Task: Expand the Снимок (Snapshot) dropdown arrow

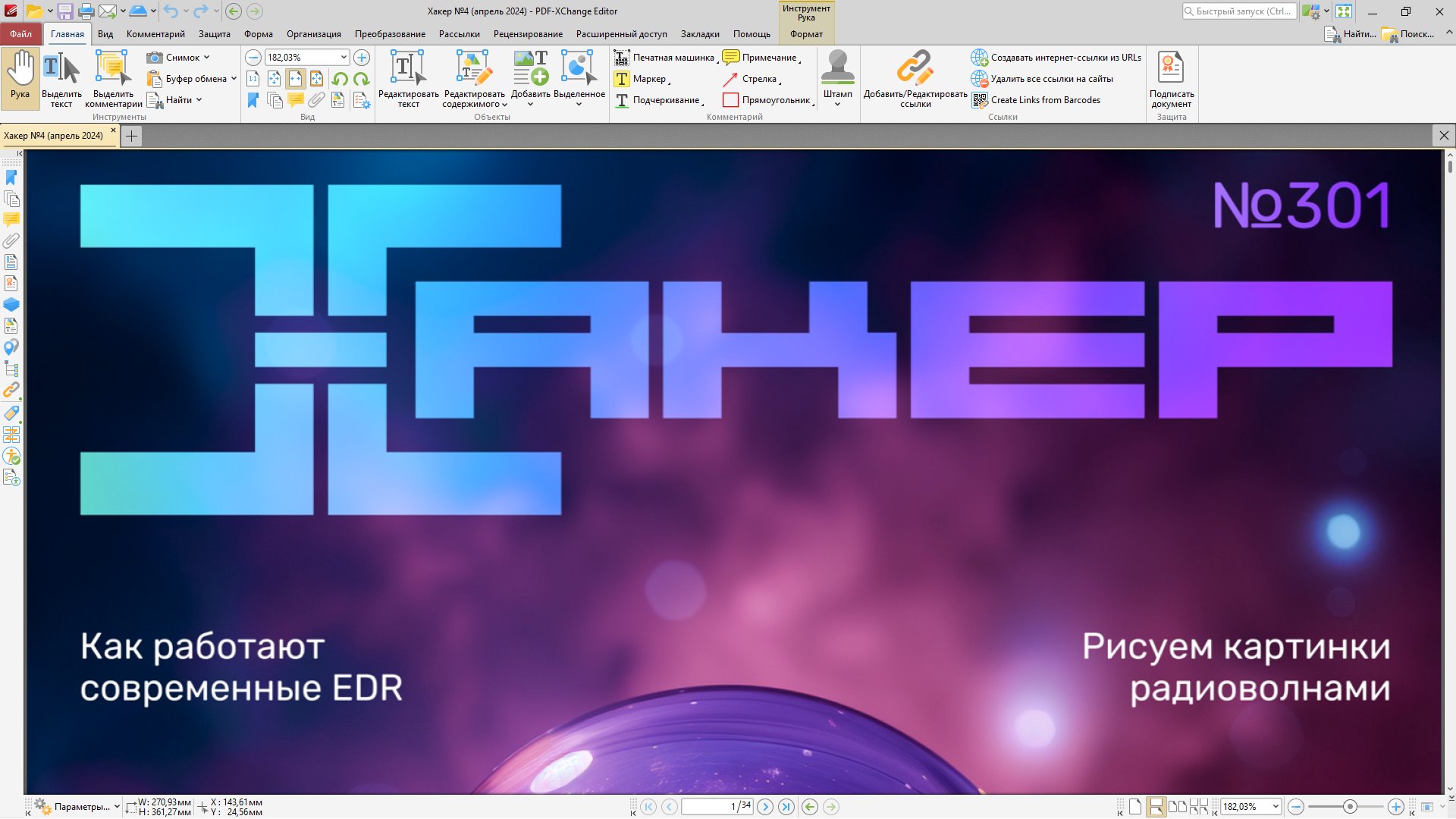Action: click(x=206, y=58)
